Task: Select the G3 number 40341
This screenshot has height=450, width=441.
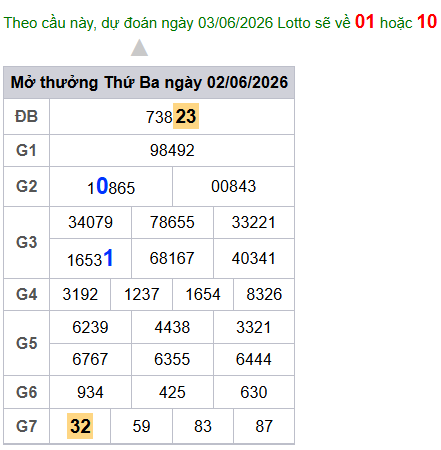Action: pos(254,258)
